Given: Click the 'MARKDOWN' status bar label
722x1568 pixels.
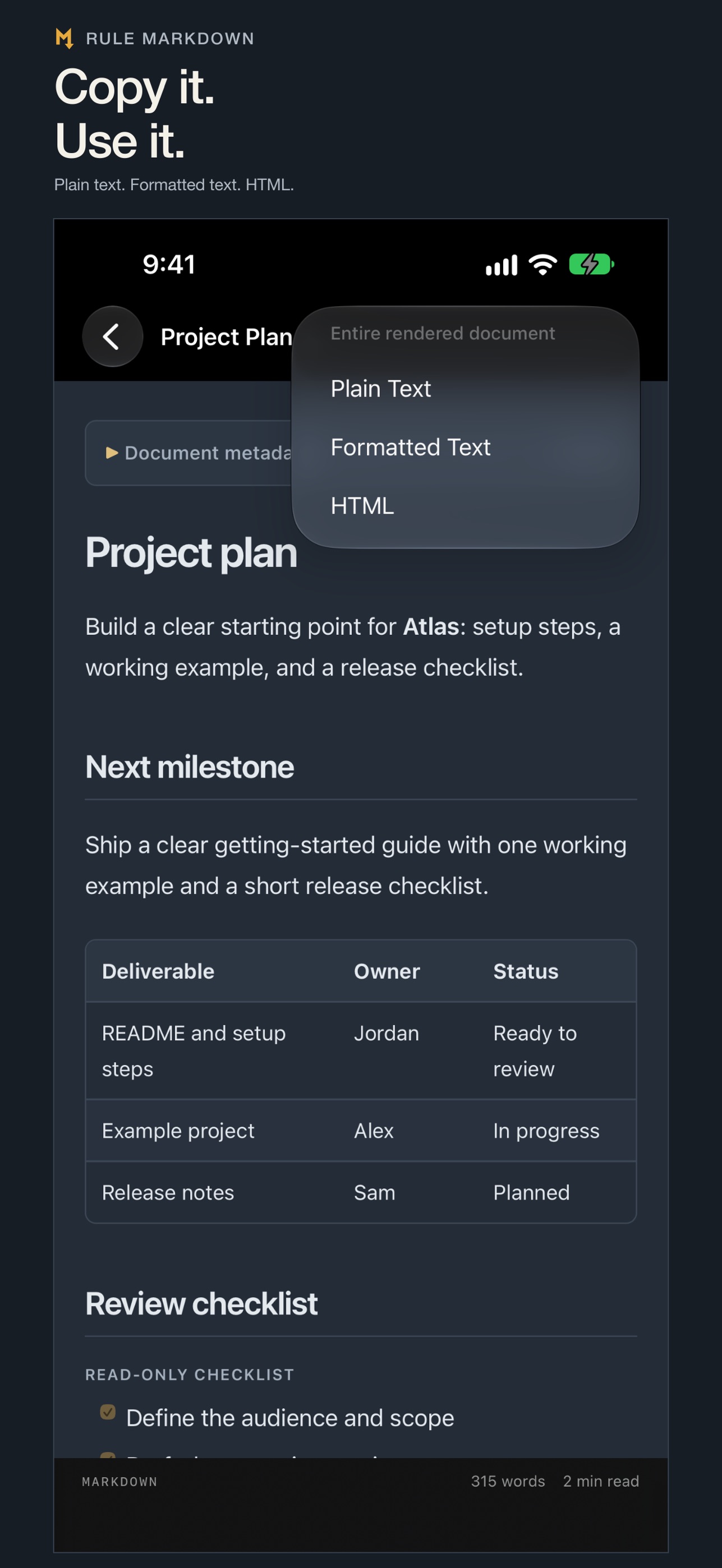Looking at the screenshot, I should coord(119,1482).
